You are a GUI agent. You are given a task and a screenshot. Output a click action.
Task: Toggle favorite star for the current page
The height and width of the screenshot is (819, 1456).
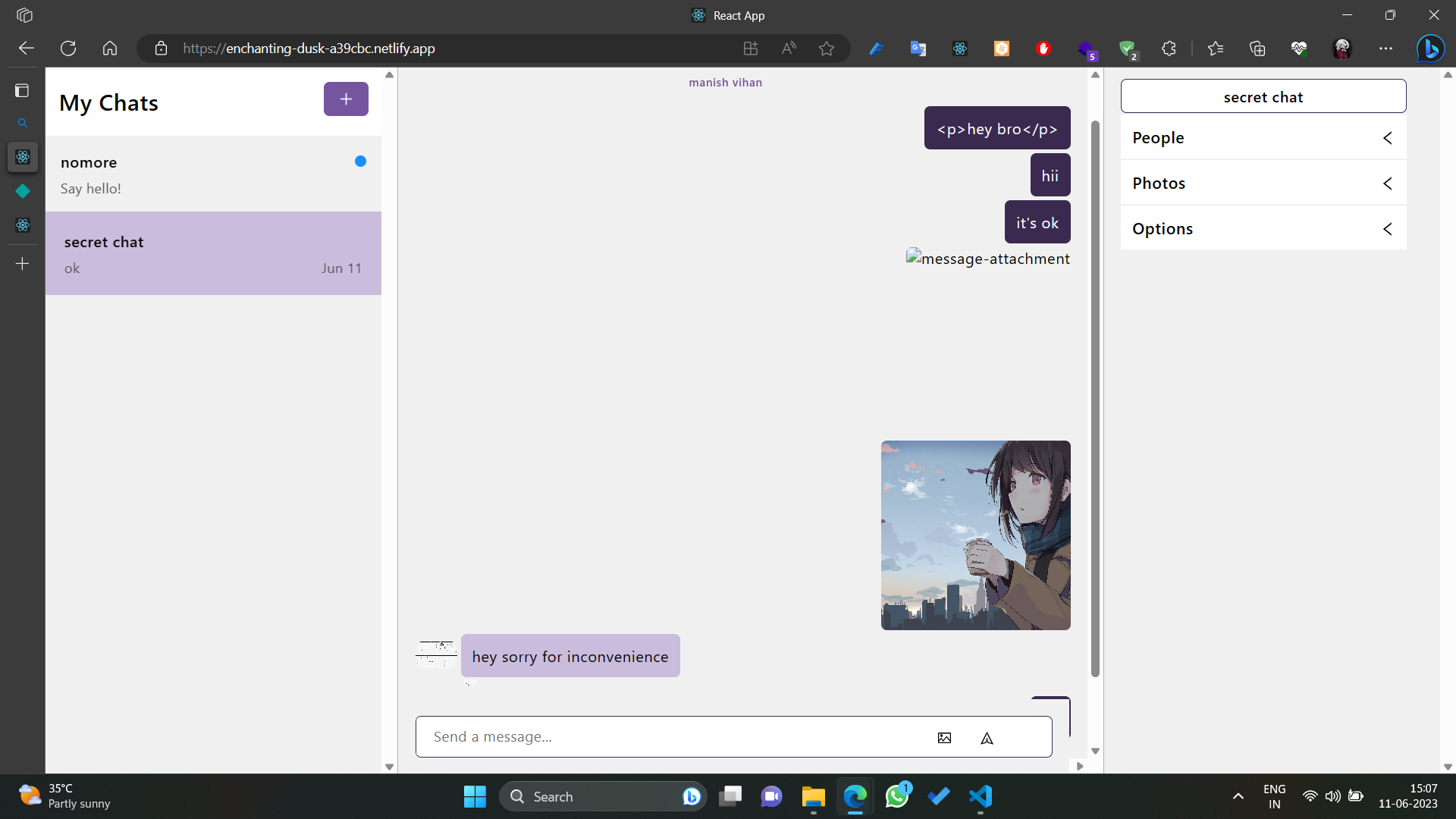tap(827, 48)
